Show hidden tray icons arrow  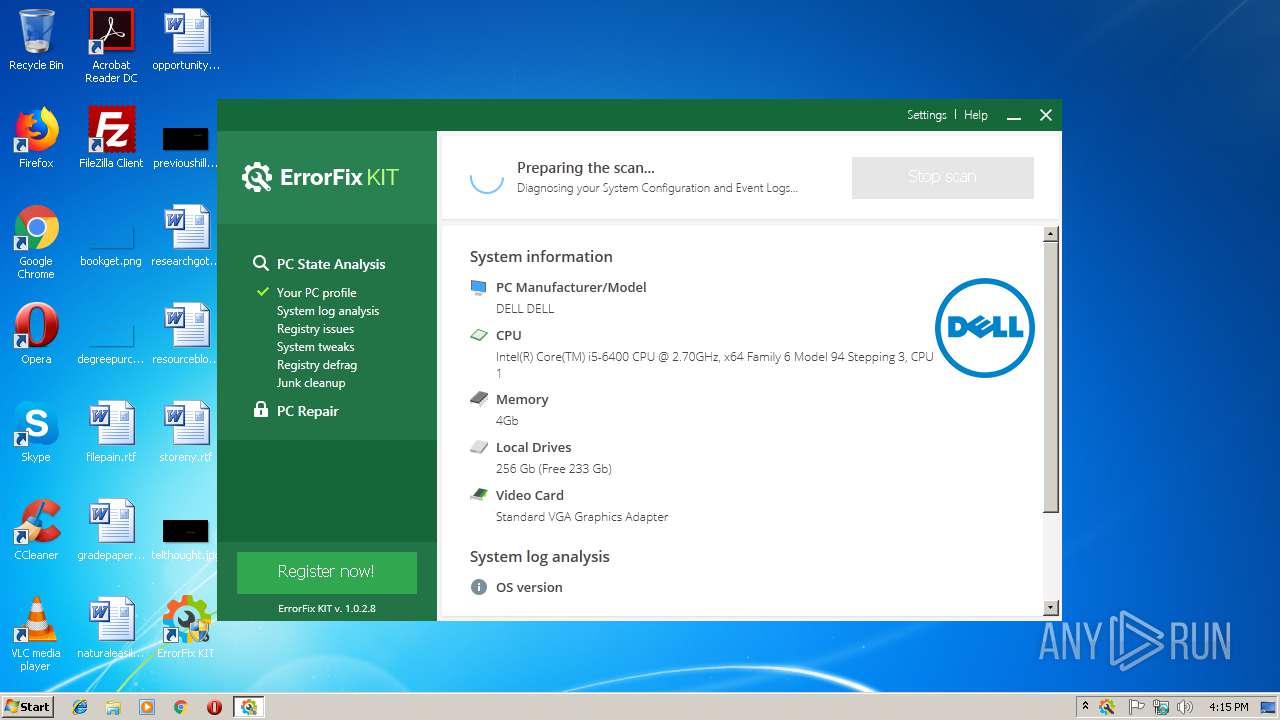1085,706
